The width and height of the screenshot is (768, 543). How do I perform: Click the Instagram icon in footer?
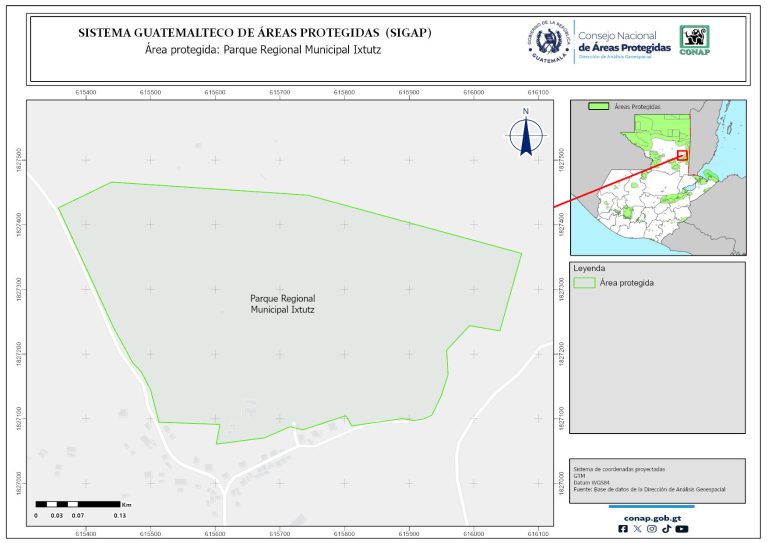point(652,529)
